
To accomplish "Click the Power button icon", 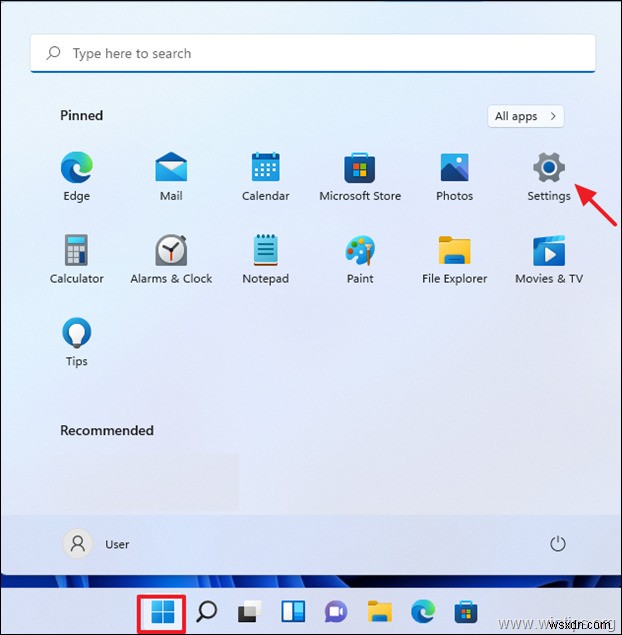I will pyautogui.click(x=558, y=544).
